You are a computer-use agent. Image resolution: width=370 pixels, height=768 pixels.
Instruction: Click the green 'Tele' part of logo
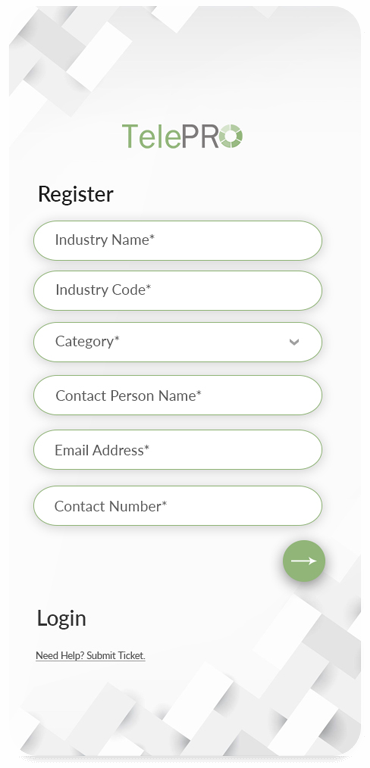pyautogui.click(x=151, y=136)
